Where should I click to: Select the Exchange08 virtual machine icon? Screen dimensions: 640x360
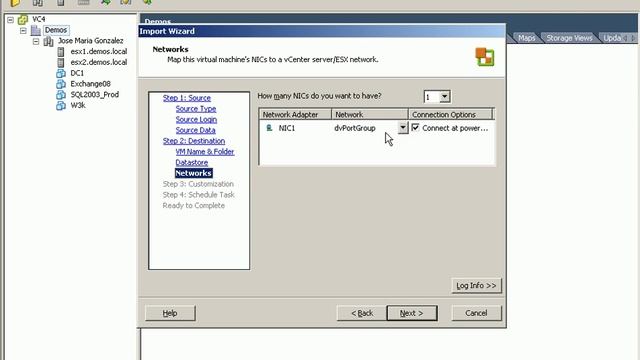click(61, 84)
